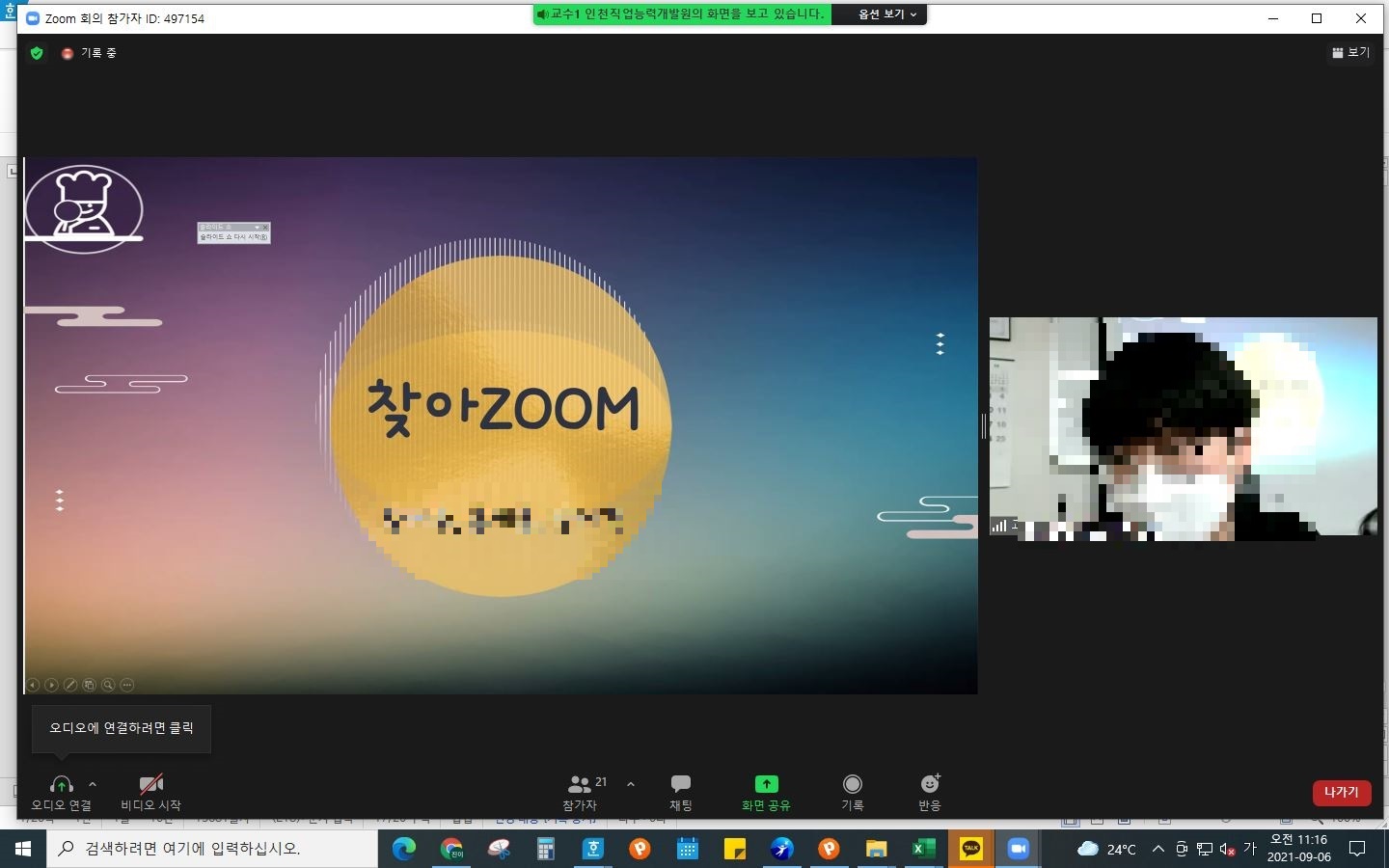Open the 옵션 보기 view options dropdown
The height and width of the screenshot is (868, 1389).
pyautogui.click(x=887, y=14)
